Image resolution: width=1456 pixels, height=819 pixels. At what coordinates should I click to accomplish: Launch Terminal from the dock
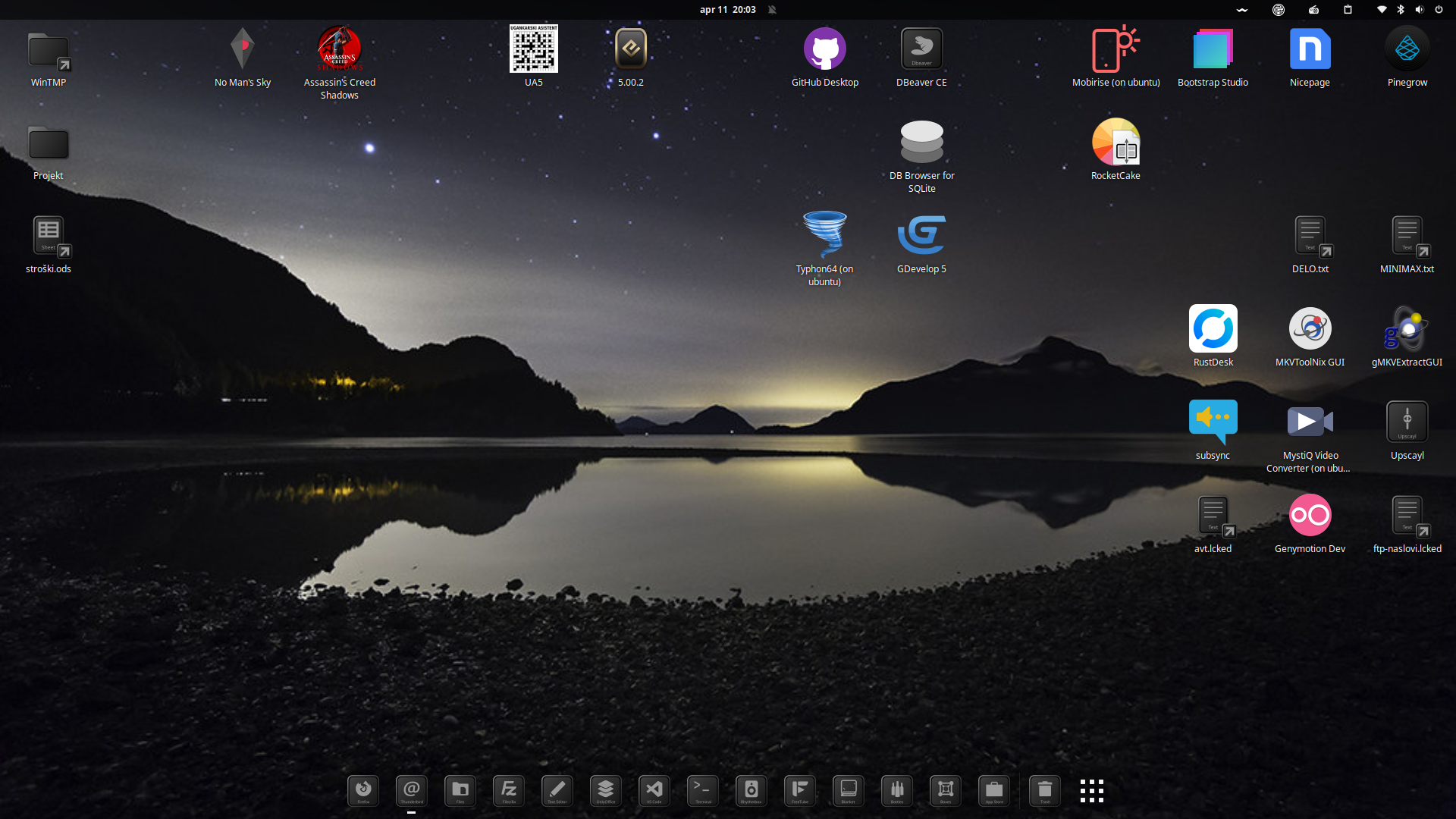coord(703,791)
